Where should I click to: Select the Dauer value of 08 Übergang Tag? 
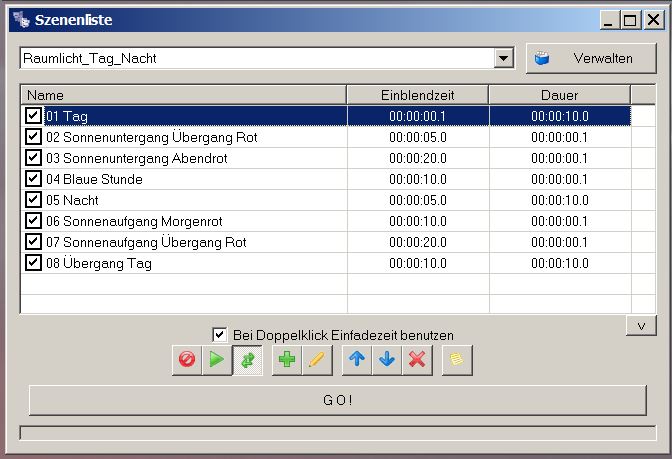(x=559, y=263)
